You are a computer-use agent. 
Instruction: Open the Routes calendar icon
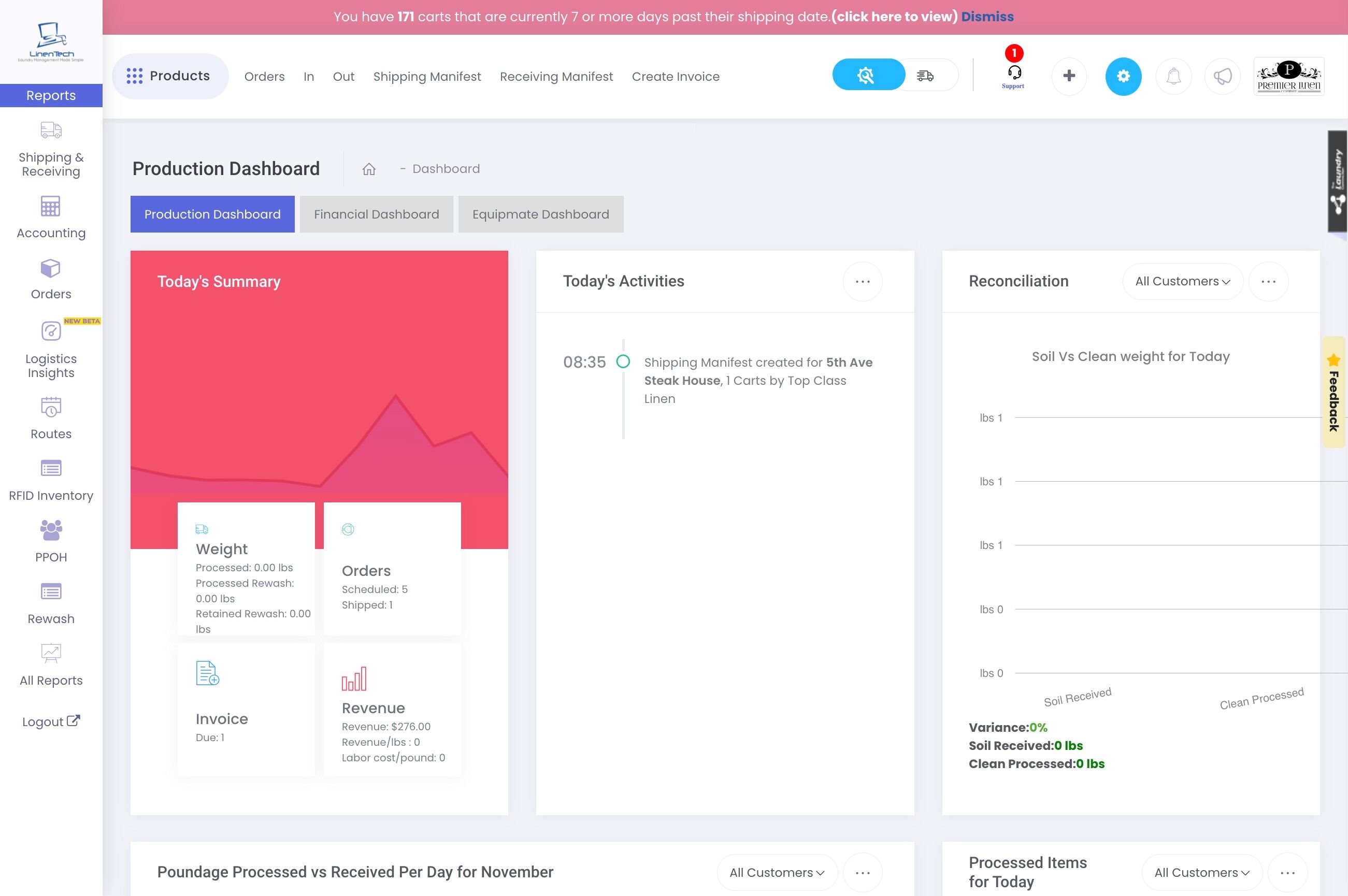[x=51, y=407]
